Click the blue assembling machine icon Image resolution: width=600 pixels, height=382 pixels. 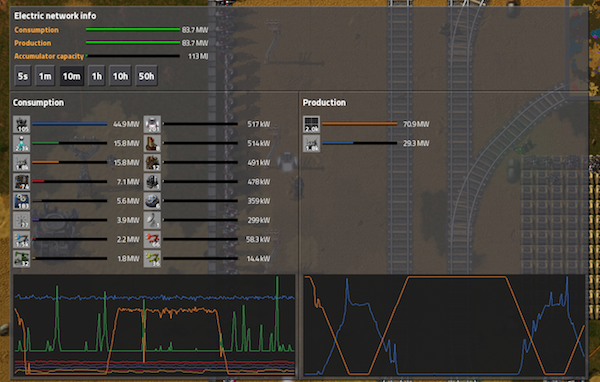click(21, 201)
